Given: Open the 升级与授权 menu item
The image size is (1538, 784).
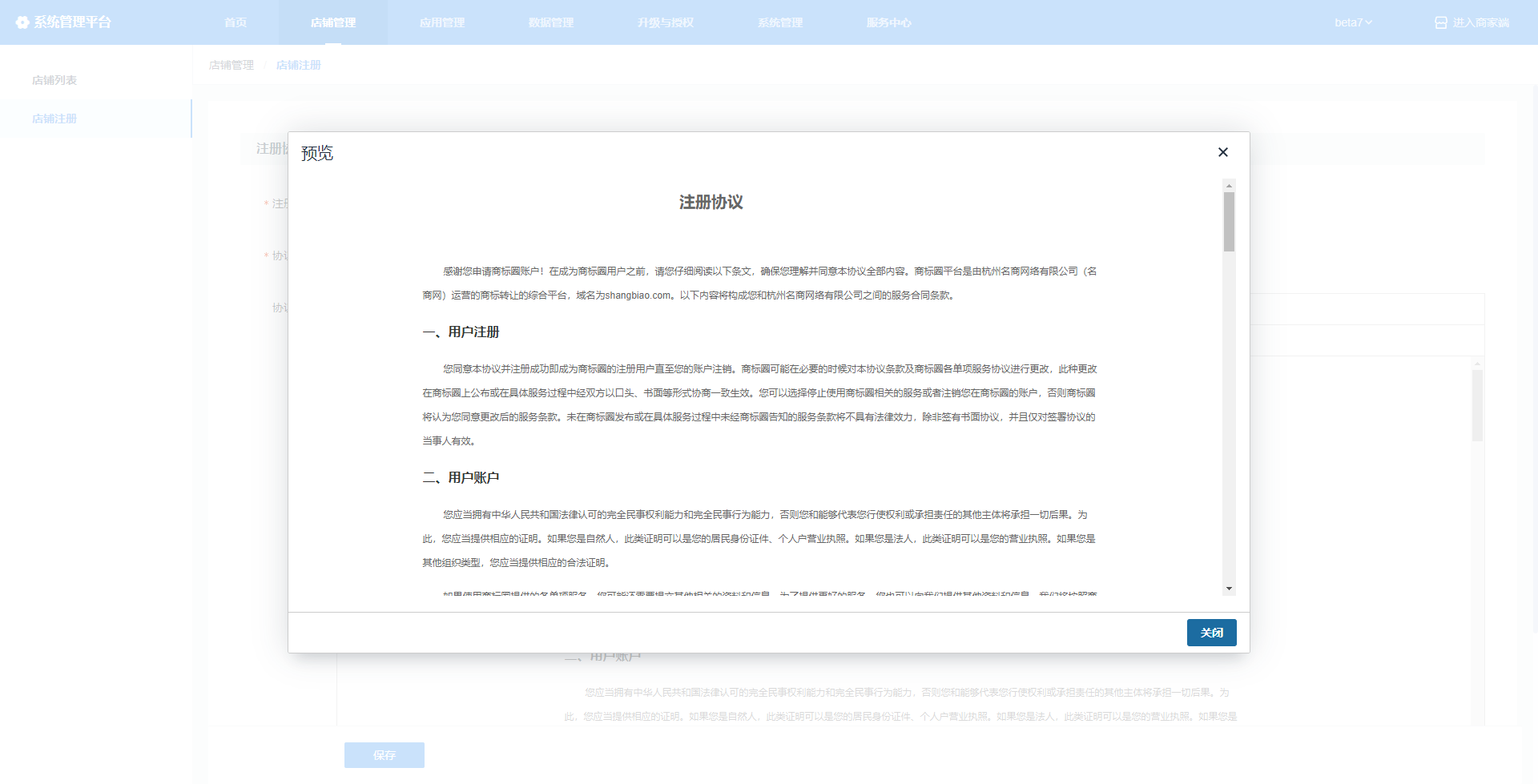Looking at the screenshot, I should (x=666, y=22).
